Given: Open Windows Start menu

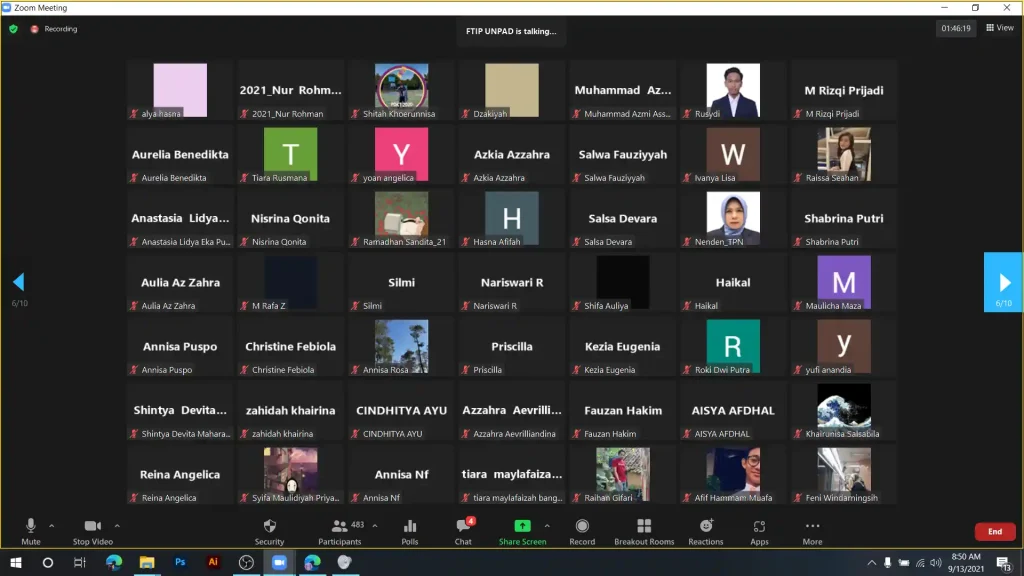Looking at the screenshot, I should point(16,562).
